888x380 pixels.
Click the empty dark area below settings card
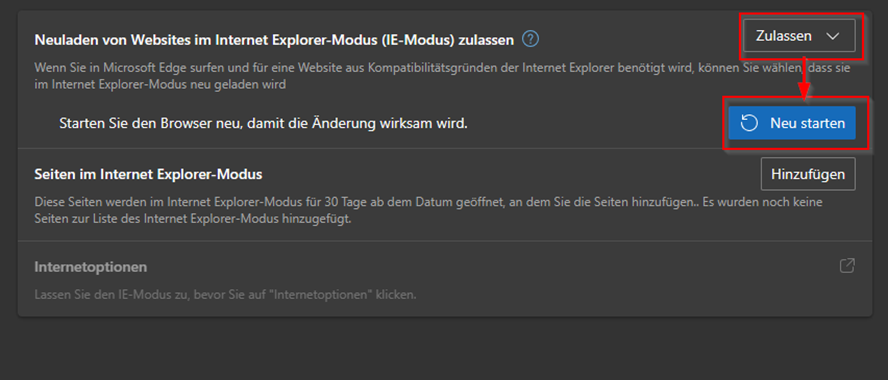444,350
